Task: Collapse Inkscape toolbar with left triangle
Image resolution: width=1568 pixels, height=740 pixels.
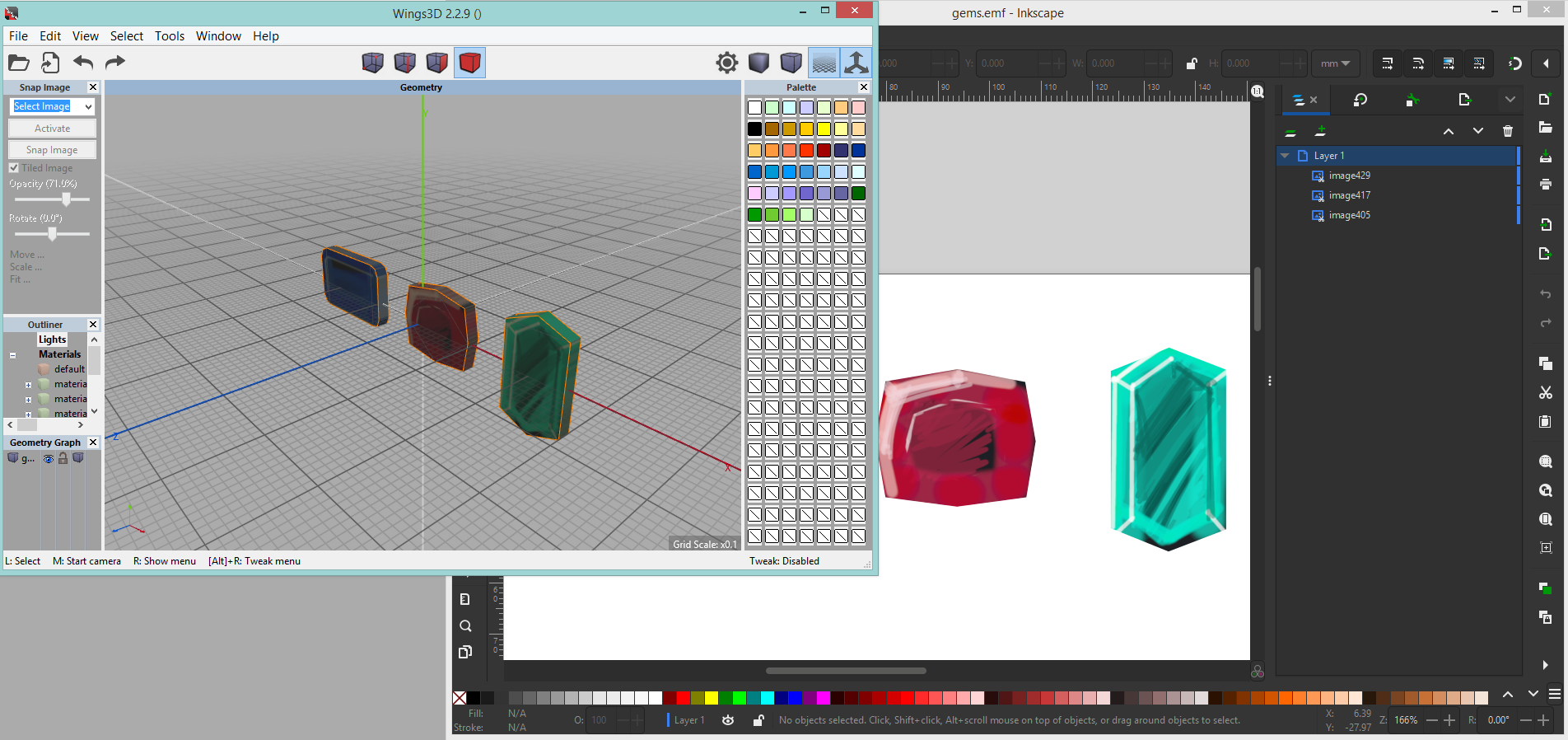Action: 1546,63
